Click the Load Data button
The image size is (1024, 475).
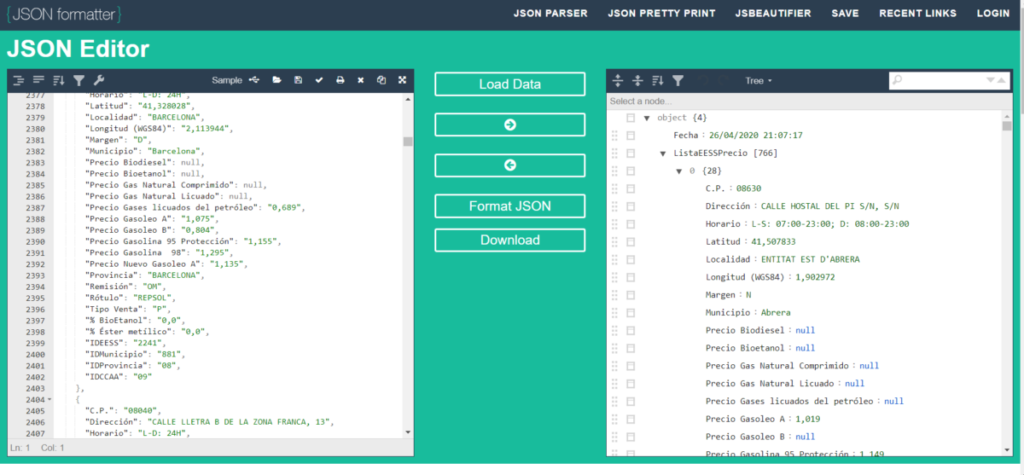[x=510, y=84]
